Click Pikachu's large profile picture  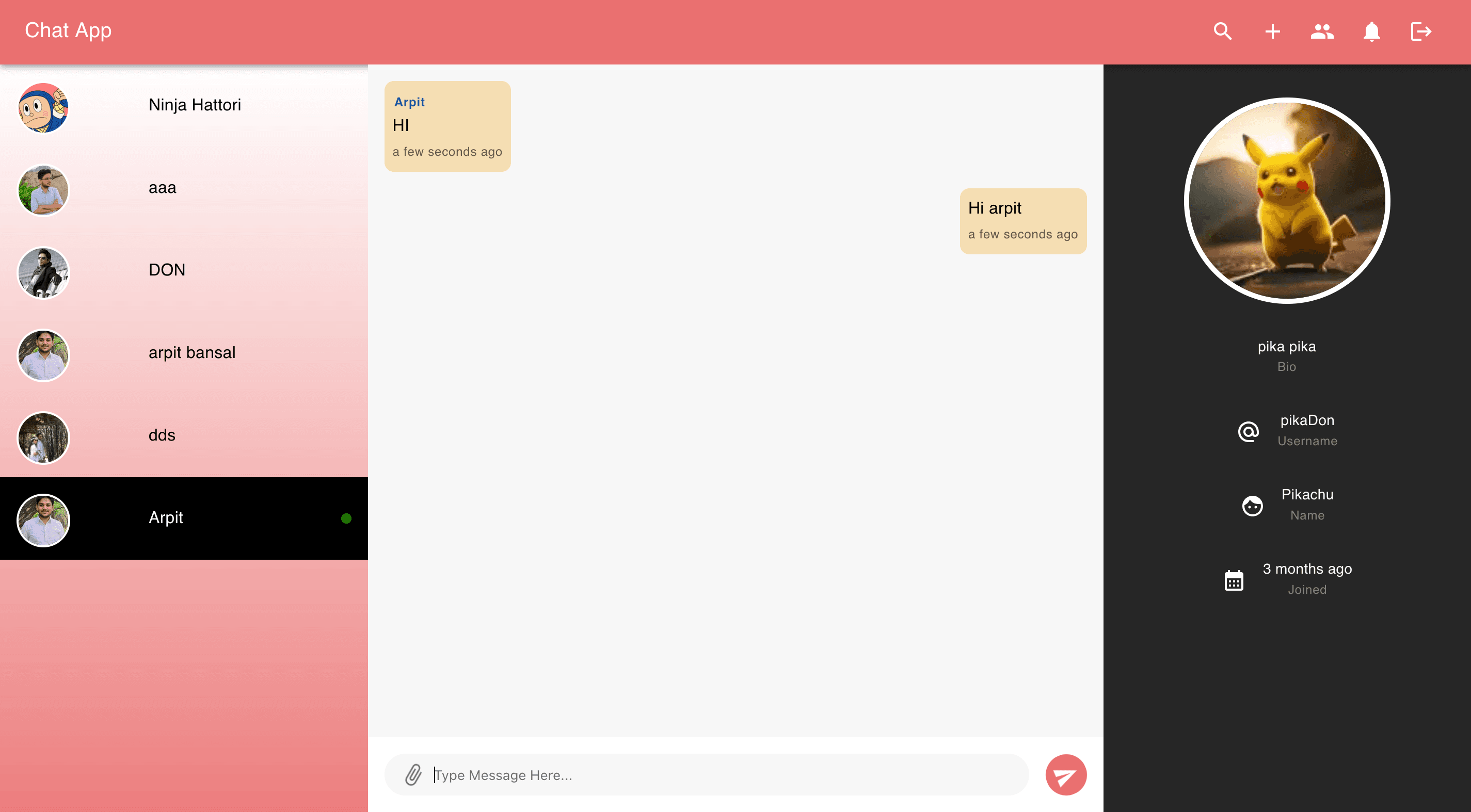pos(1287,201)
